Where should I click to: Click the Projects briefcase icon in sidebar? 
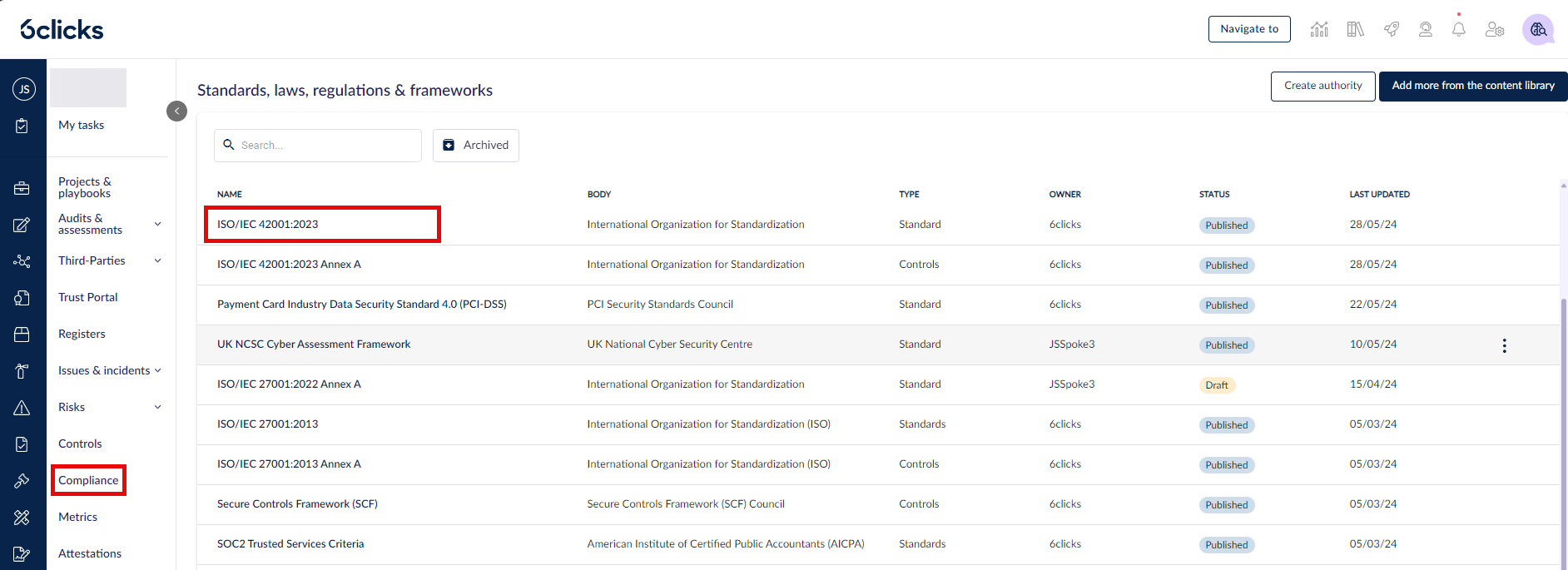(x=22, y=188)
